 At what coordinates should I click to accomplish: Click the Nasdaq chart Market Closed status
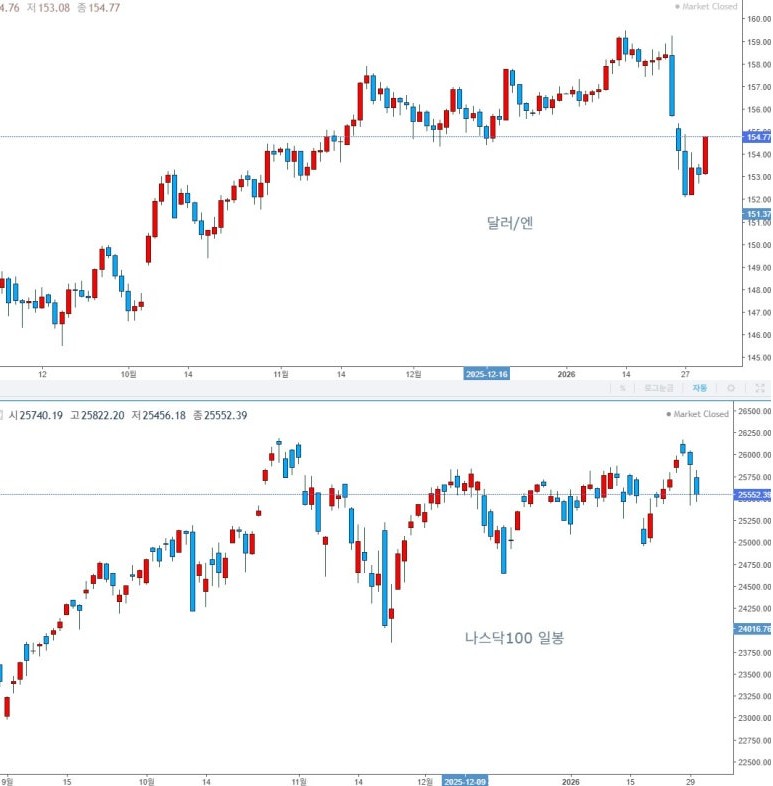click(x=699, y=414)
